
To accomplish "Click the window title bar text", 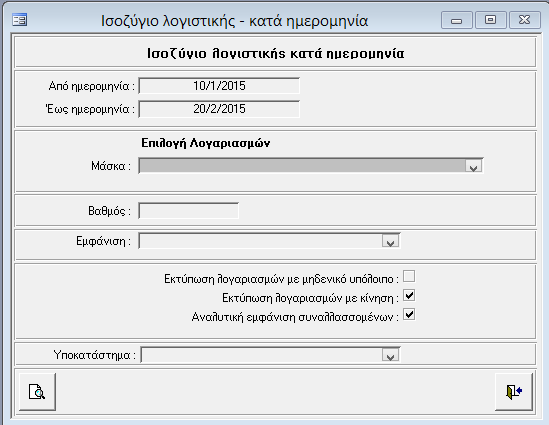I will (235, 21).
